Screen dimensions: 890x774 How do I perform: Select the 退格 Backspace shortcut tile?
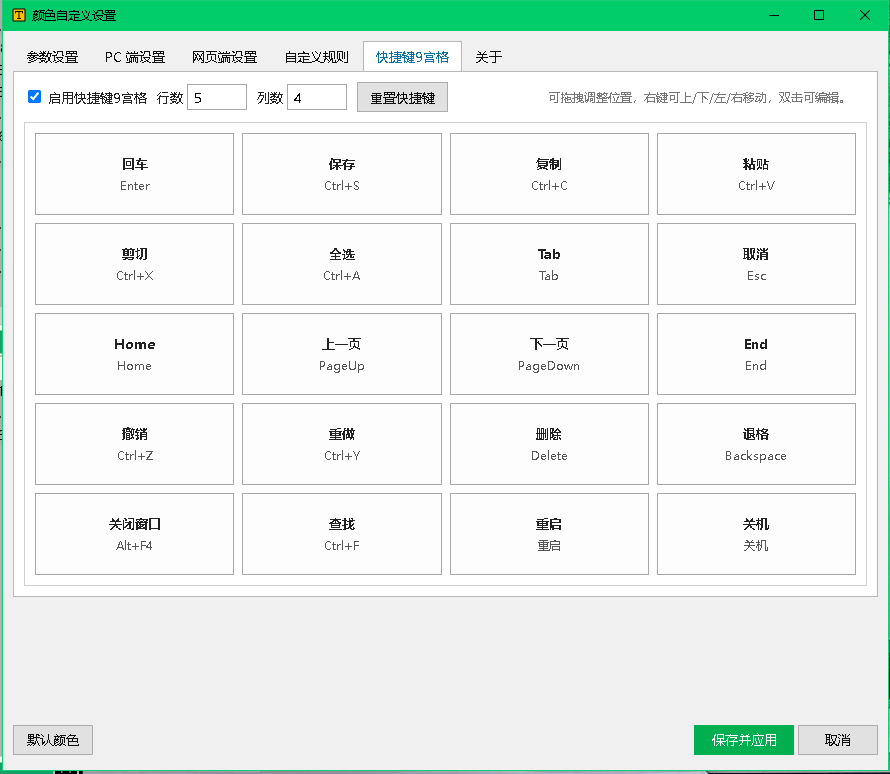(756, 444)
